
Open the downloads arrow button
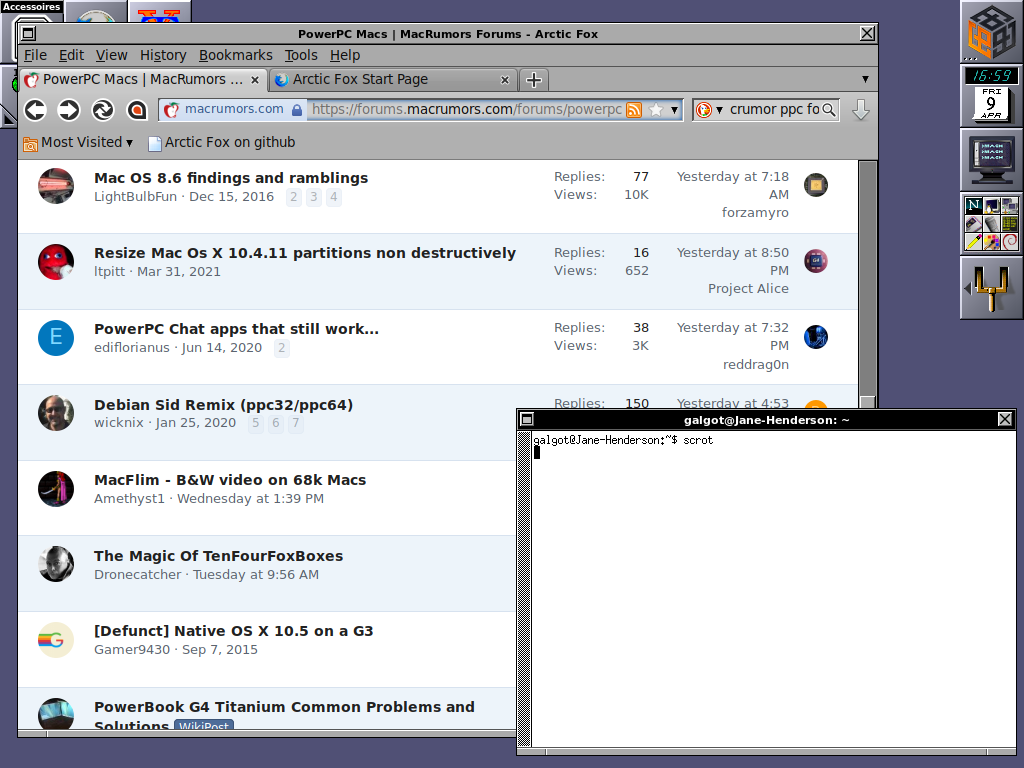click(861, 110)
